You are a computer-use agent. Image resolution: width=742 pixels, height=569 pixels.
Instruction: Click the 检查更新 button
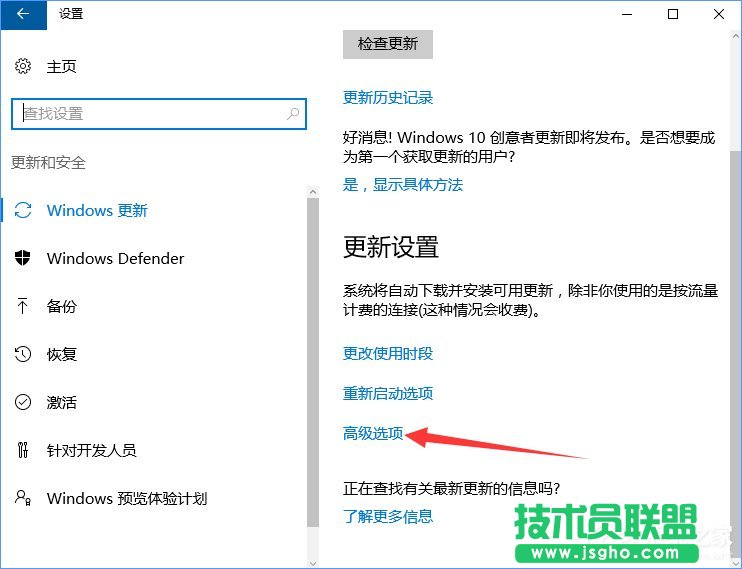[388, 44]
